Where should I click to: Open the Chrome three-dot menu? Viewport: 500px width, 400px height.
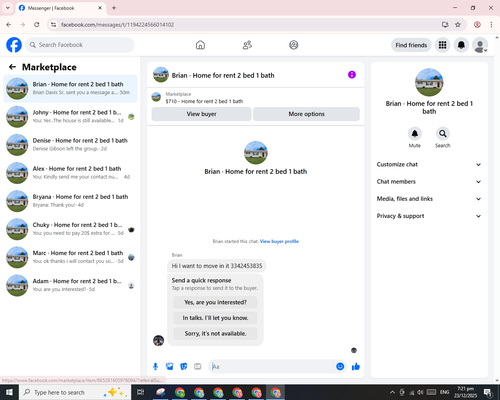491,25
